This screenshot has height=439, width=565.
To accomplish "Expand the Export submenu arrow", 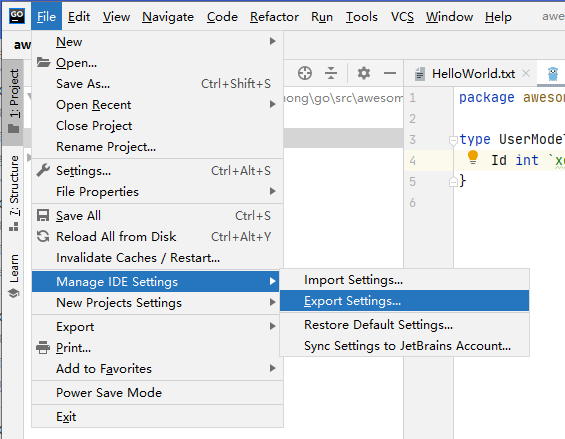I will pyautogui.click(x=273, y=326).
